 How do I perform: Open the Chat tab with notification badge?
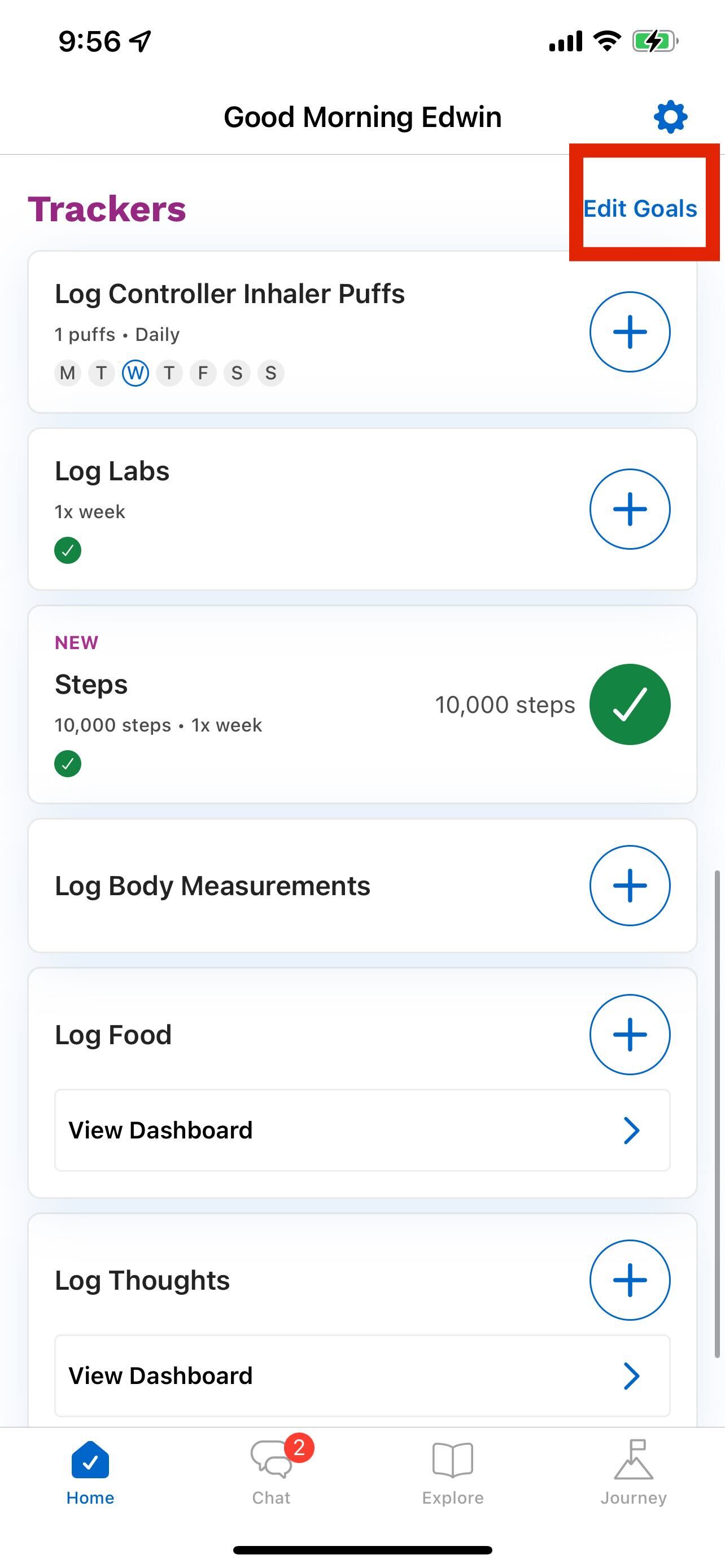click(x=272, y=1472)
